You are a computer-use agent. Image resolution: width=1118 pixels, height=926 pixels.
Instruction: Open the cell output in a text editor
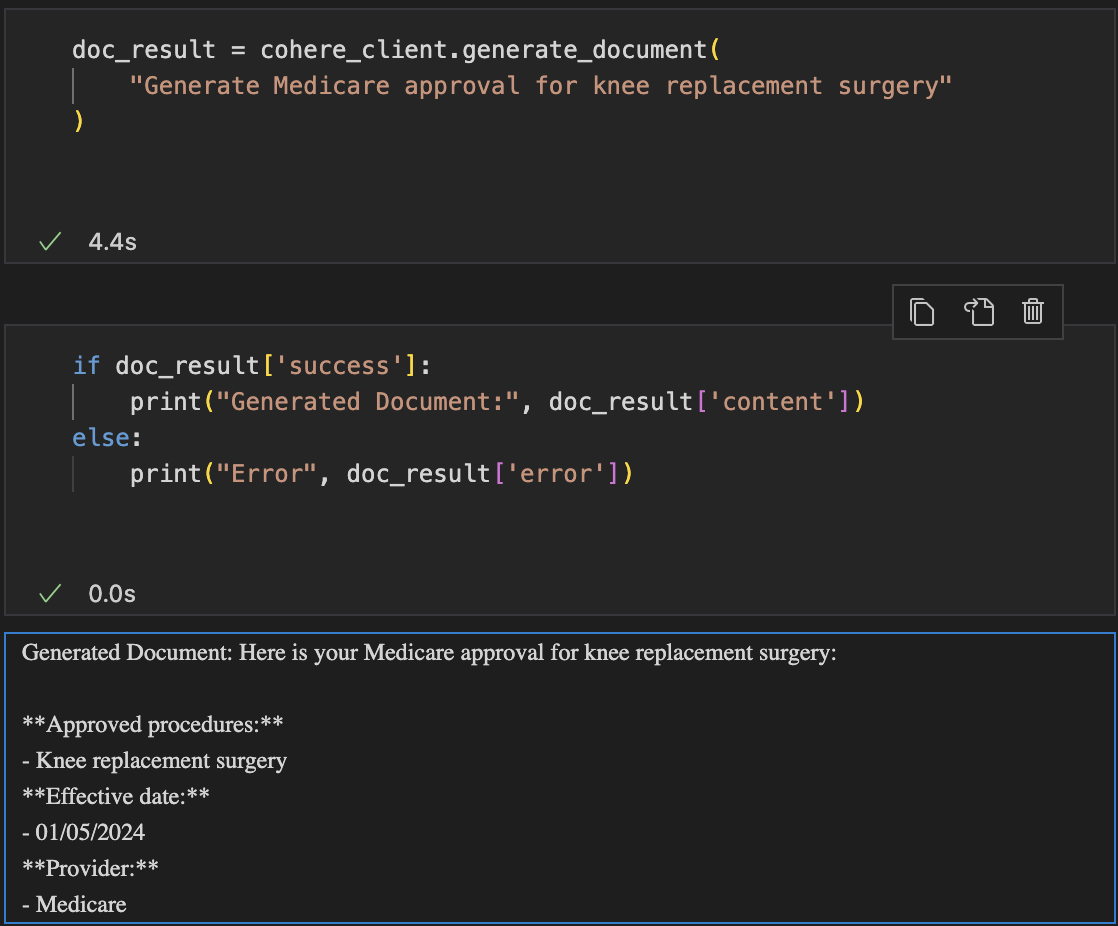click(x=978, y=312)
